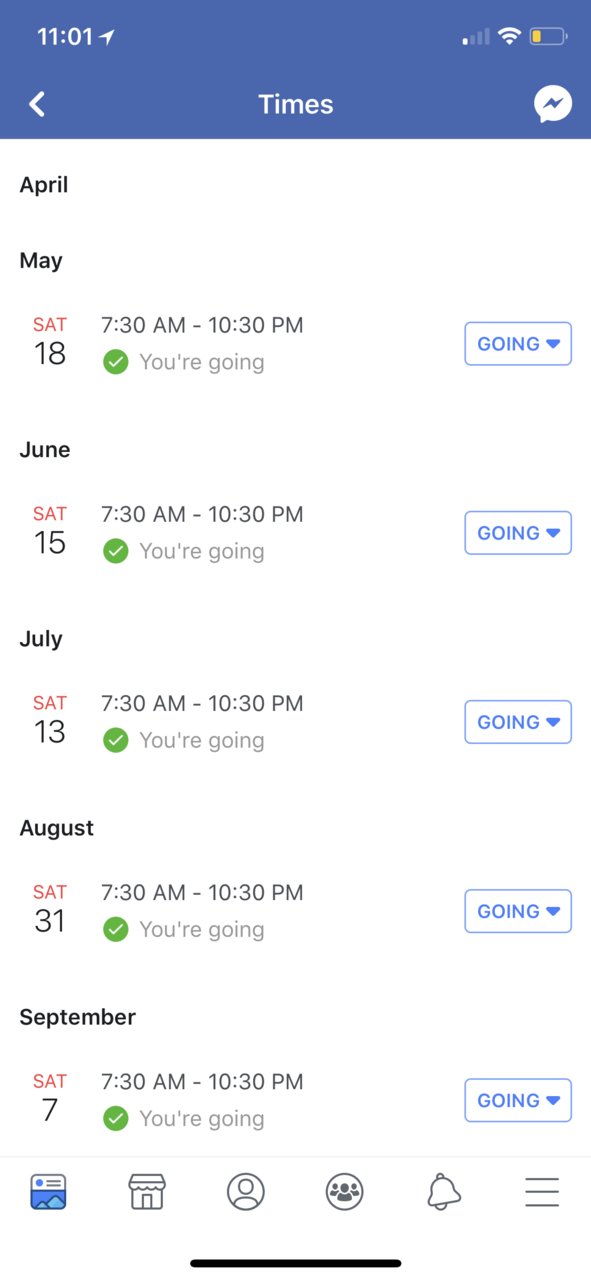The height and width of the screenshot is (1280, 591).
Task: Open the Marketplace storefront icon
Action: (x=147, y=1191)
